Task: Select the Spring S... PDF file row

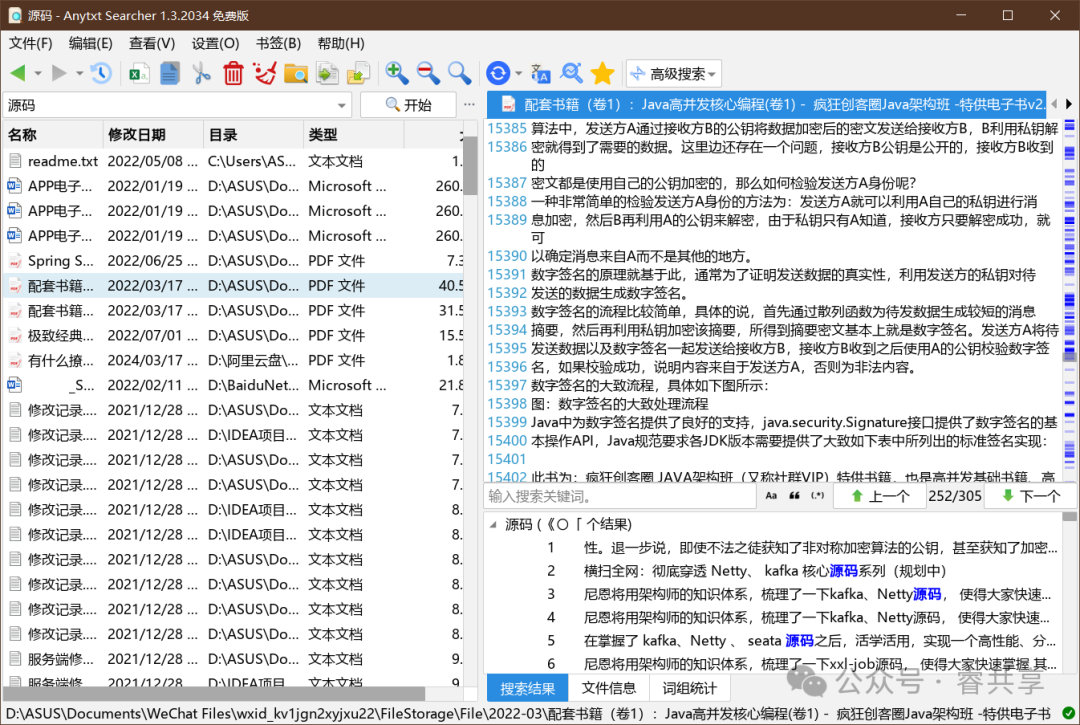Action: point(233,261)
